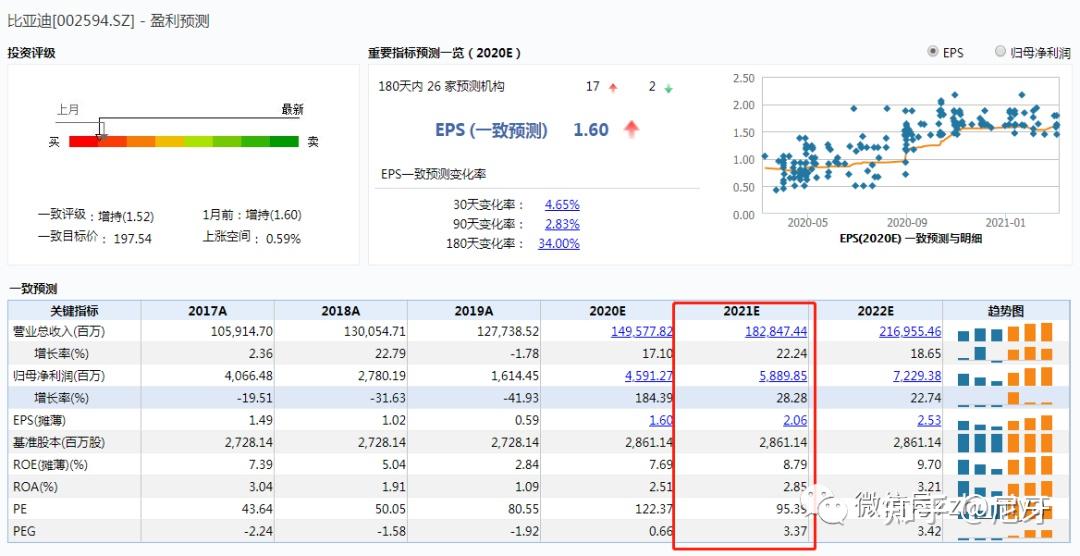Open 2022E net profit 7,229.38 link
The height and width of the screenshot is (556, 1080).
[x=917, y=376]
